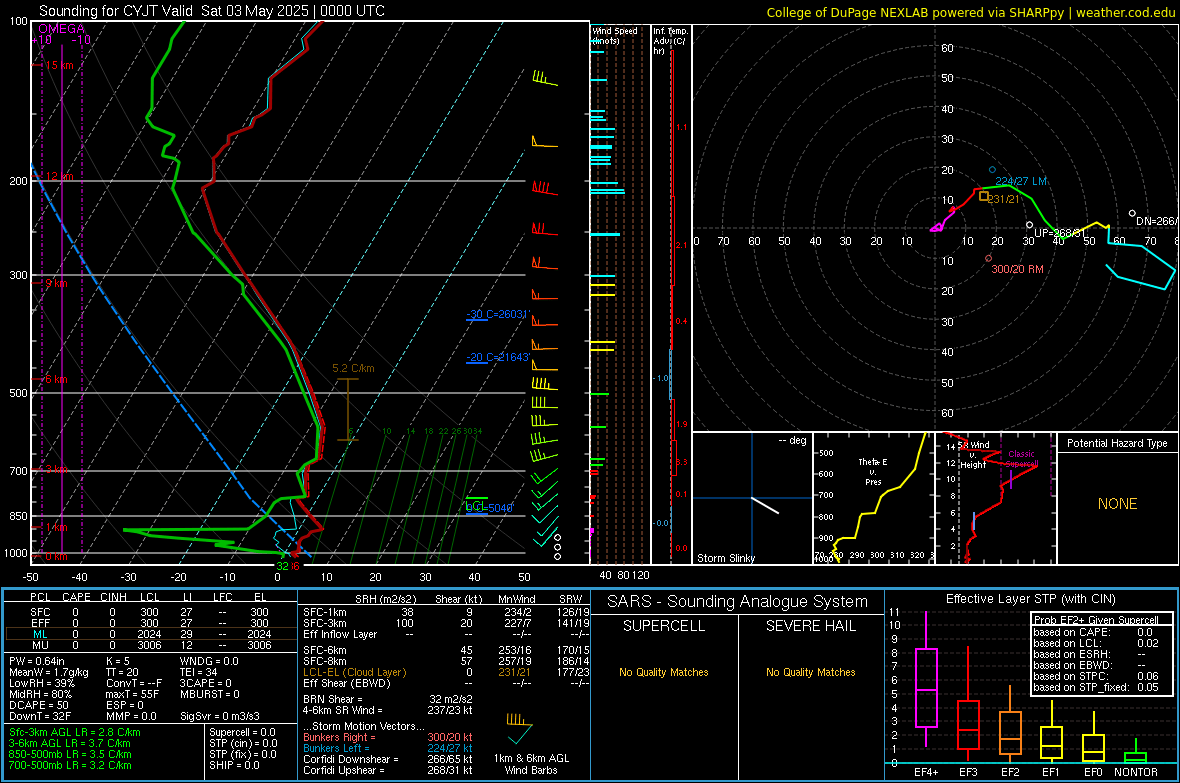Image resolution: width=1180 pixels, height=783 pixels.
Task: Click the Classic Supercell label
Action: [x=1021, y=459]
